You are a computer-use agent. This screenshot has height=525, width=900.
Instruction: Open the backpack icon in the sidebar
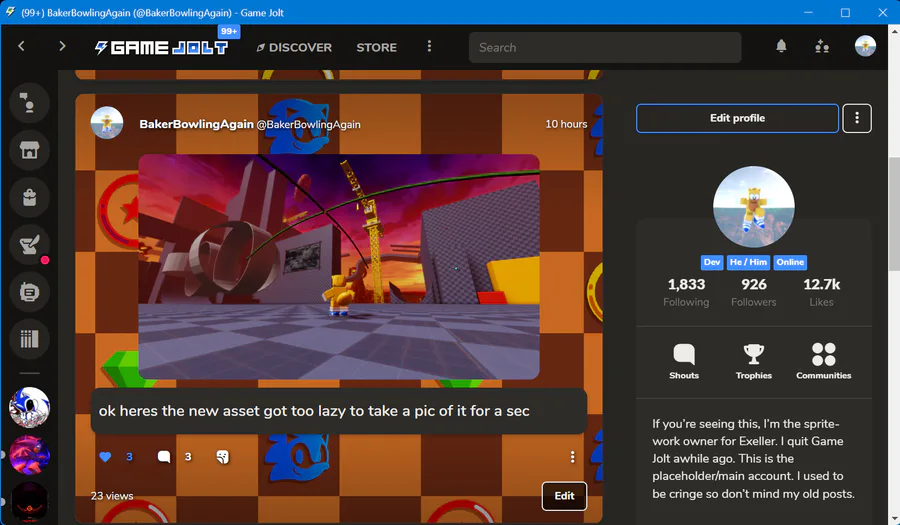[x=29, y=197]
